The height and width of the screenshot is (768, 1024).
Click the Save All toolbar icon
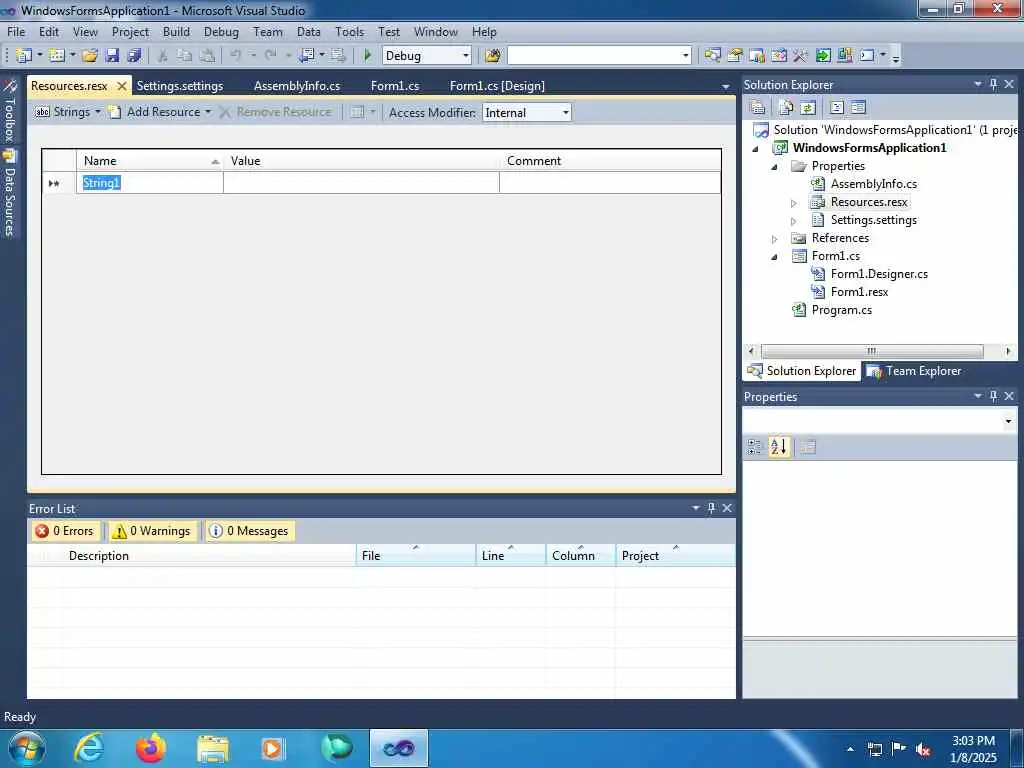click(134, 56)
